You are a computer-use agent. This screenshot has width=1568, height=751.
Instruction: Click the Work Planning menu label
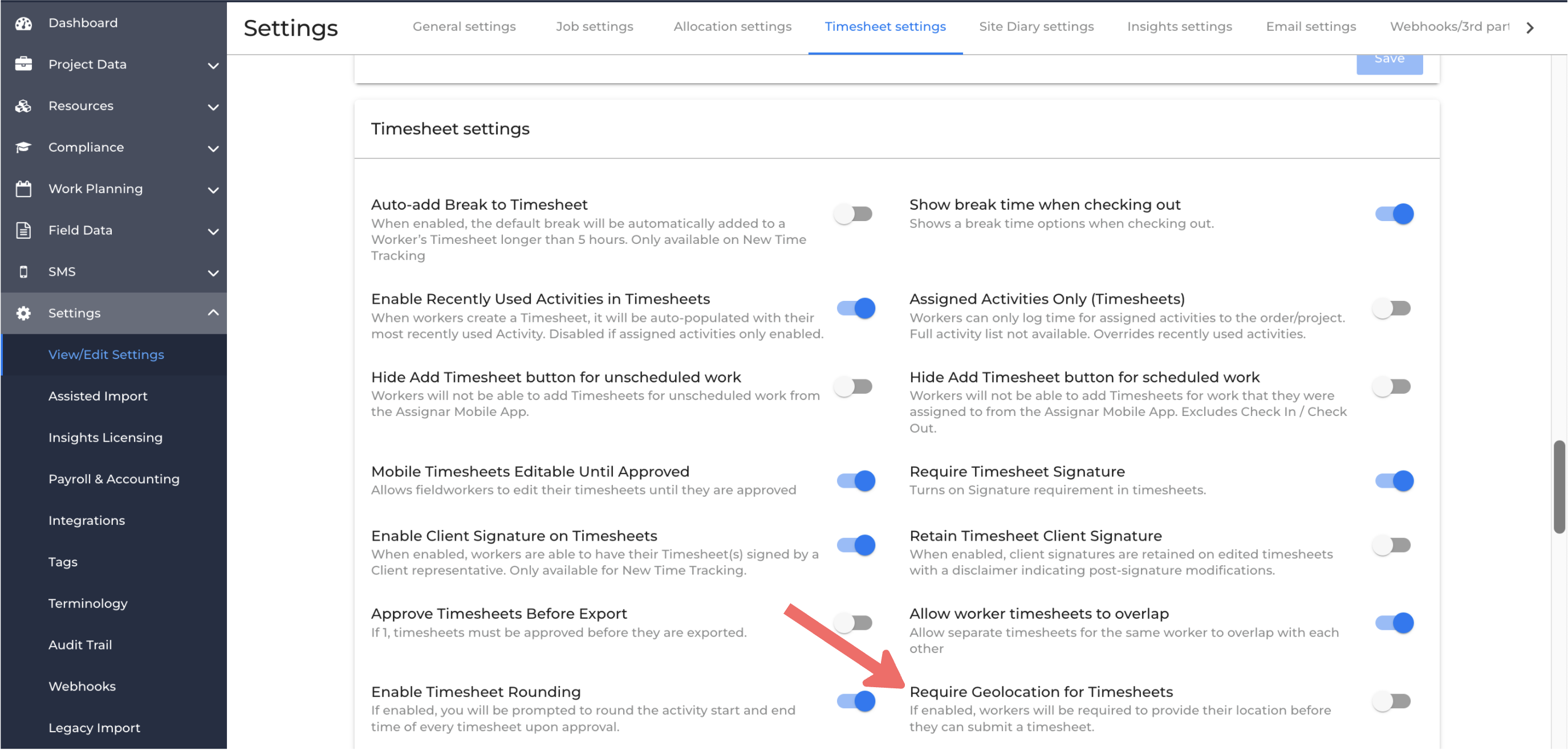tap(96, 189)
